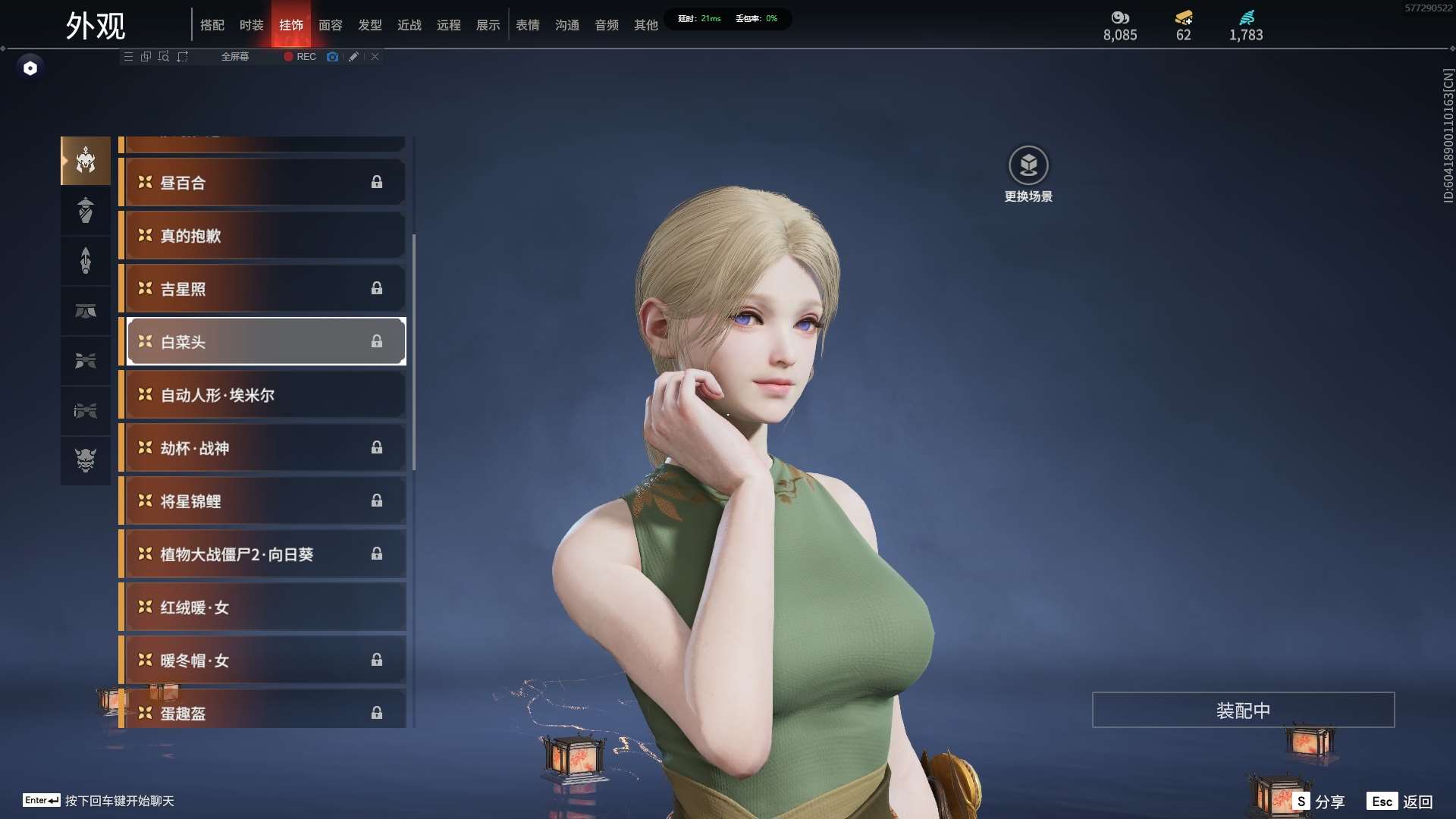Open the 全屏幕 capture mode selector
1456x819 pixels.
[234, 56]
